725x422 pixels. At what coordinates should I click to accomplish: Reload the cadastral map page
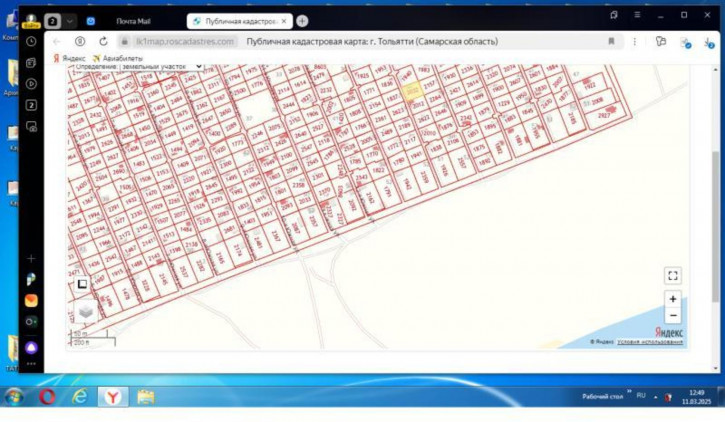point(103,42)
